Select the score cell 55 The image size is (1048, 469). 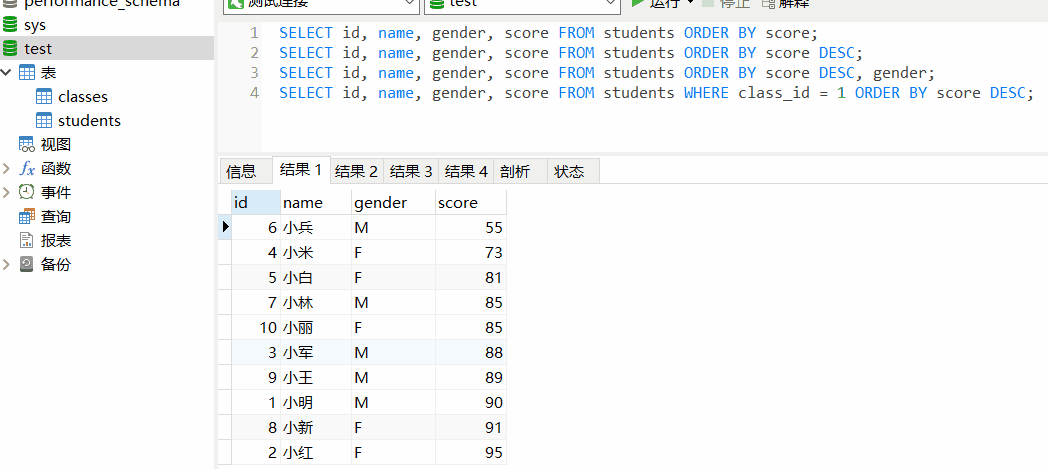tap(471, 228)
